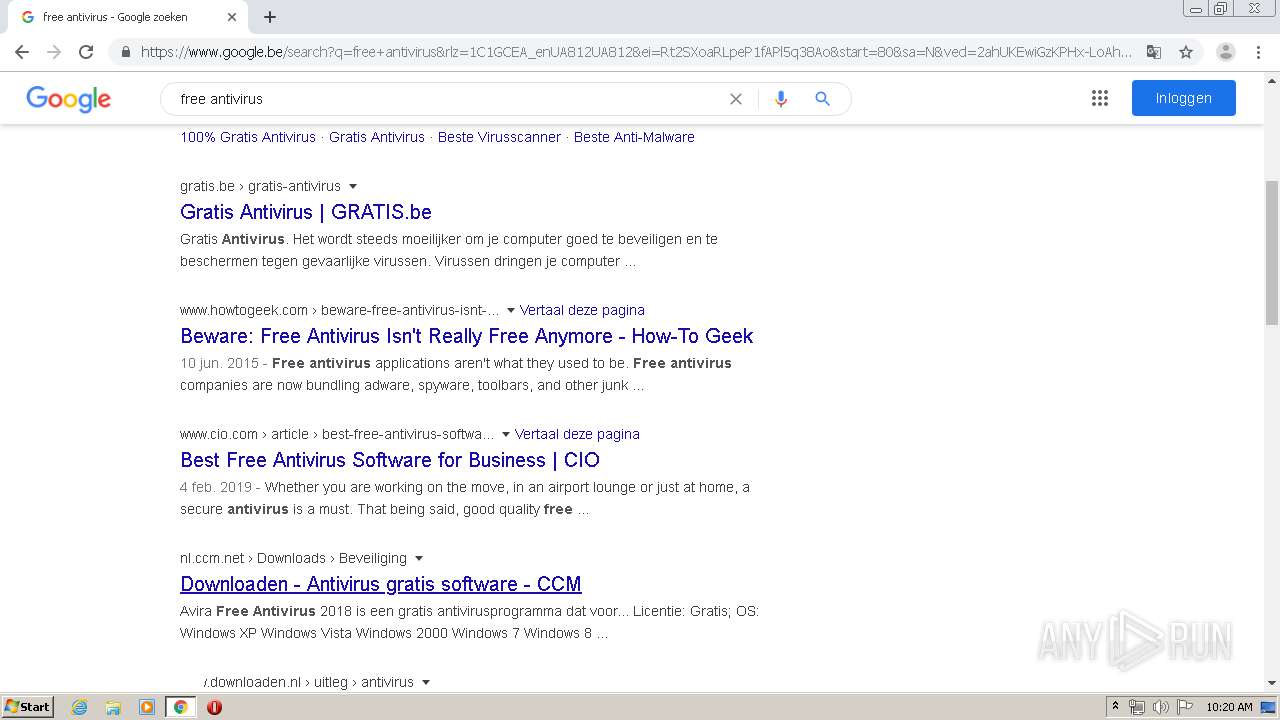
Task: Expand the gratis.be result dropdown arrow
Action: click(x=353, y=186)
